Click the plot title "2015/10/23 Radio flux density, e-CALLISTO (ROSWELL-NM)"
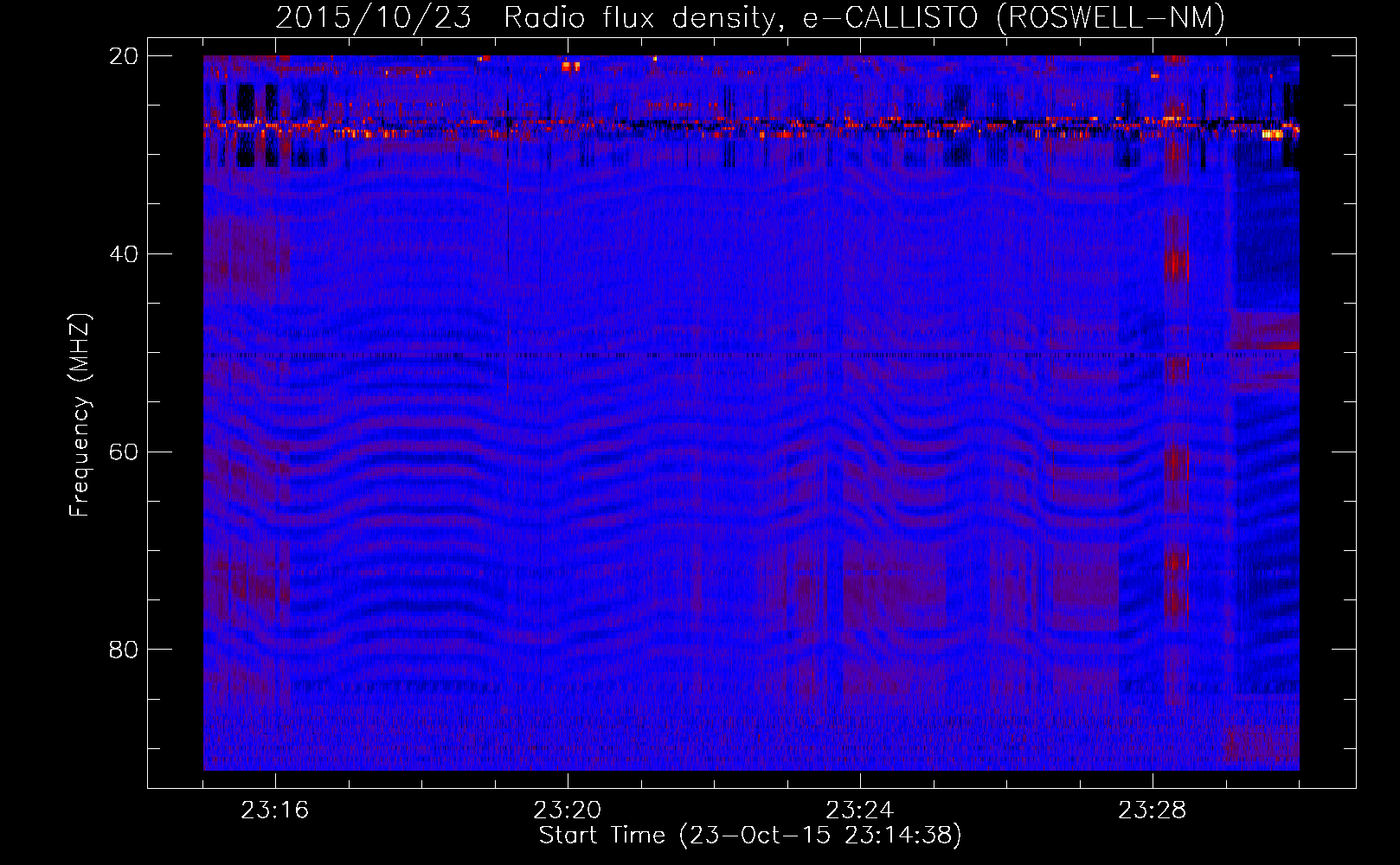The image size is (1400, 865). coord(750,17)
